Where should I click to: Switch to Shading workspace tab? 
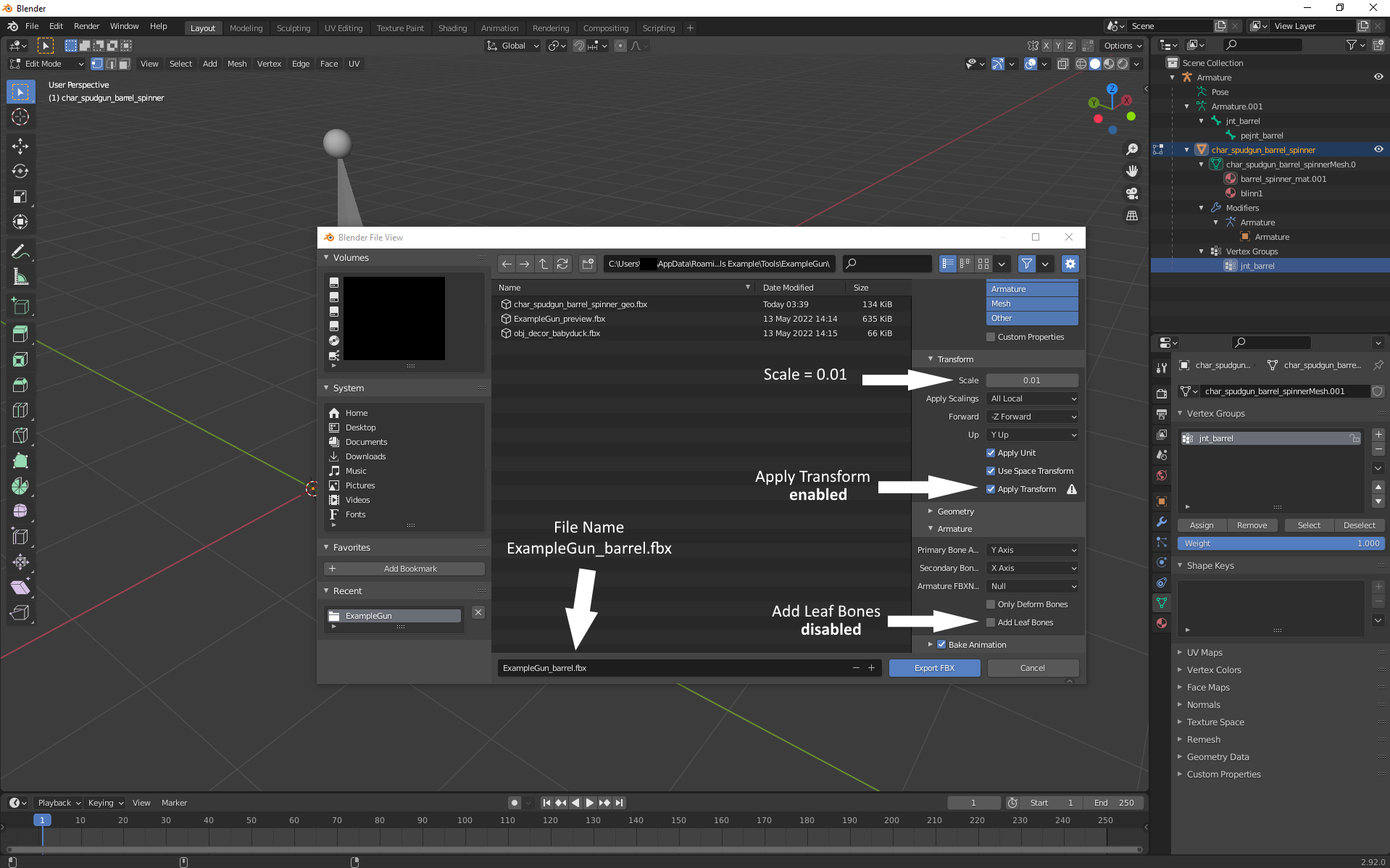[x=452, y=28]
